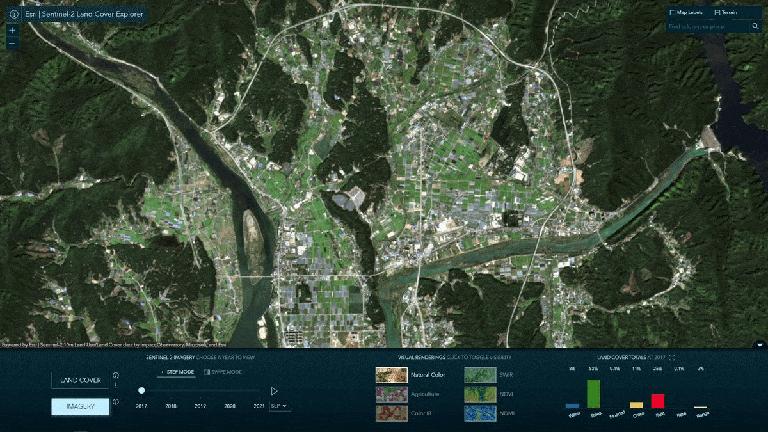
Task: Click the blue Water bar in chart
Action: [x=573, y=406]
